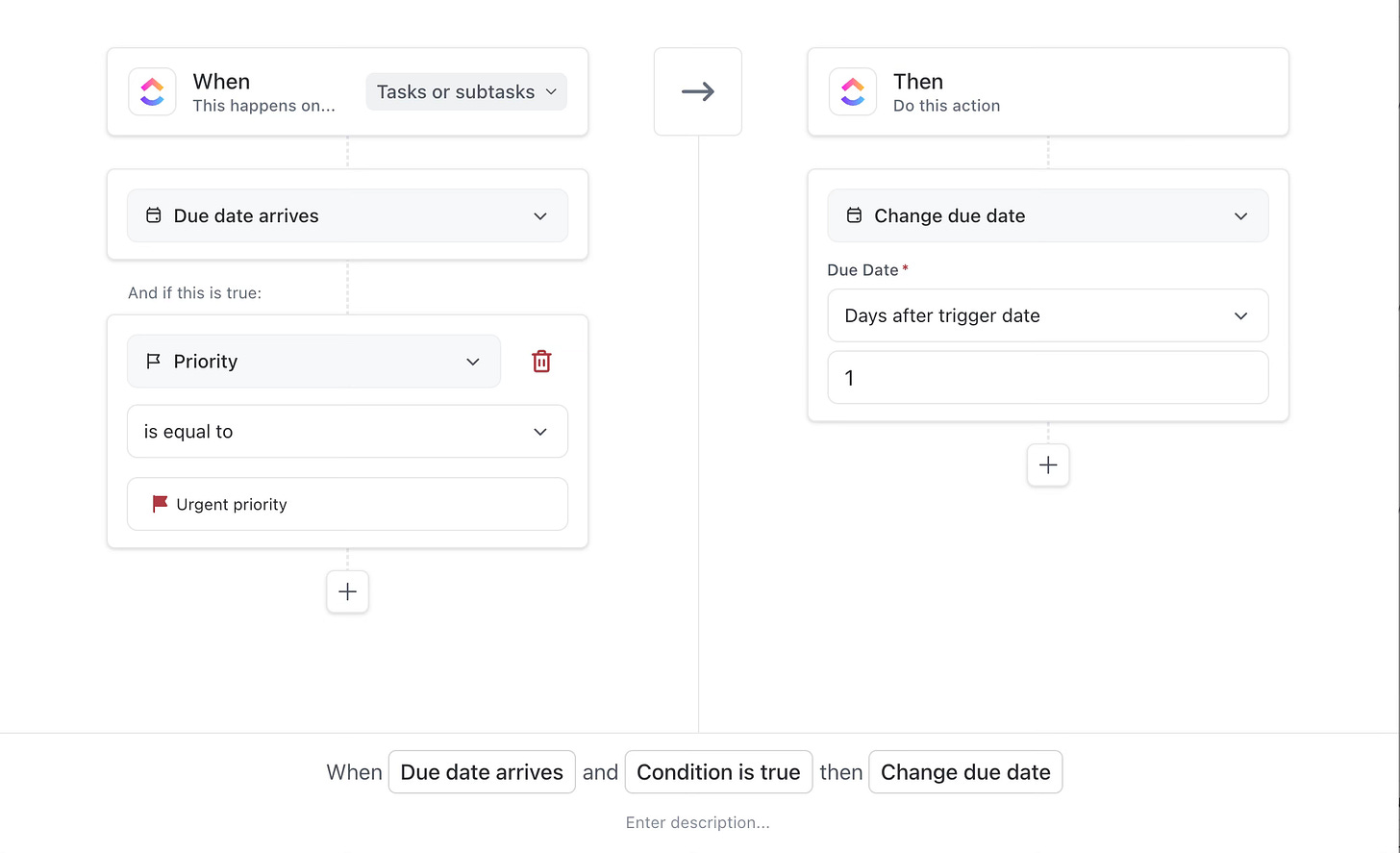This screenshot has width=1400, height=853.
Task: Click the Condition is true summary chip
Action: (x=718, y=771)
